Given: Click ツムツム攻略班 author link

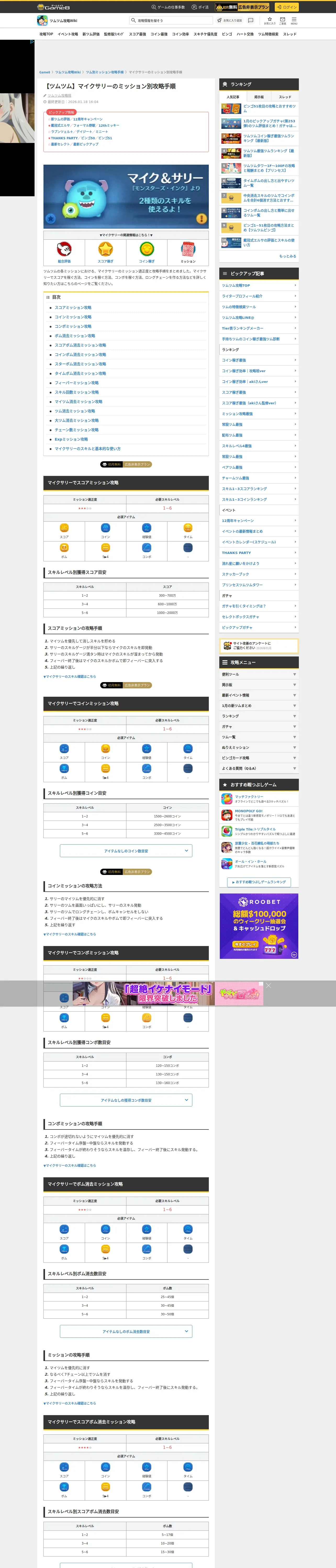Looking at the screenshot, I should 59,96.
